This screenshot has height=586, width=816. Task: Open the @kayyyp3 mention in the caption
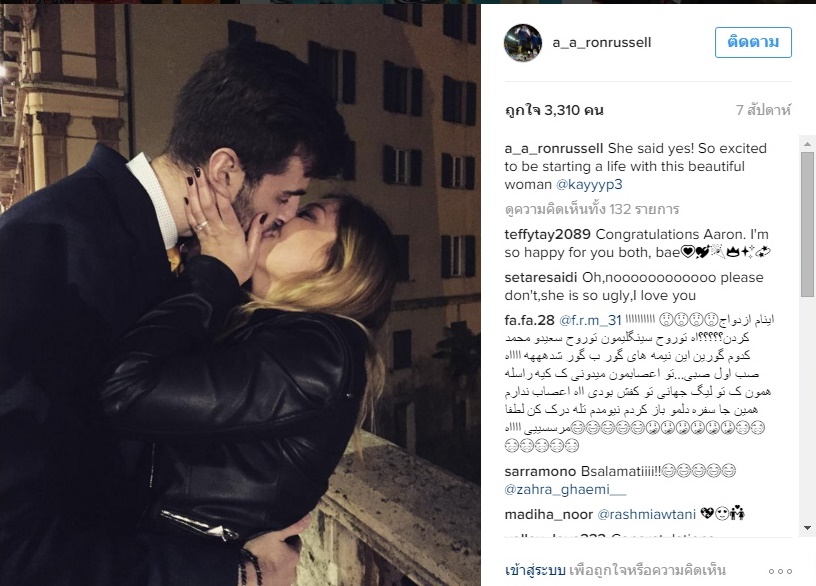point(589,185)
